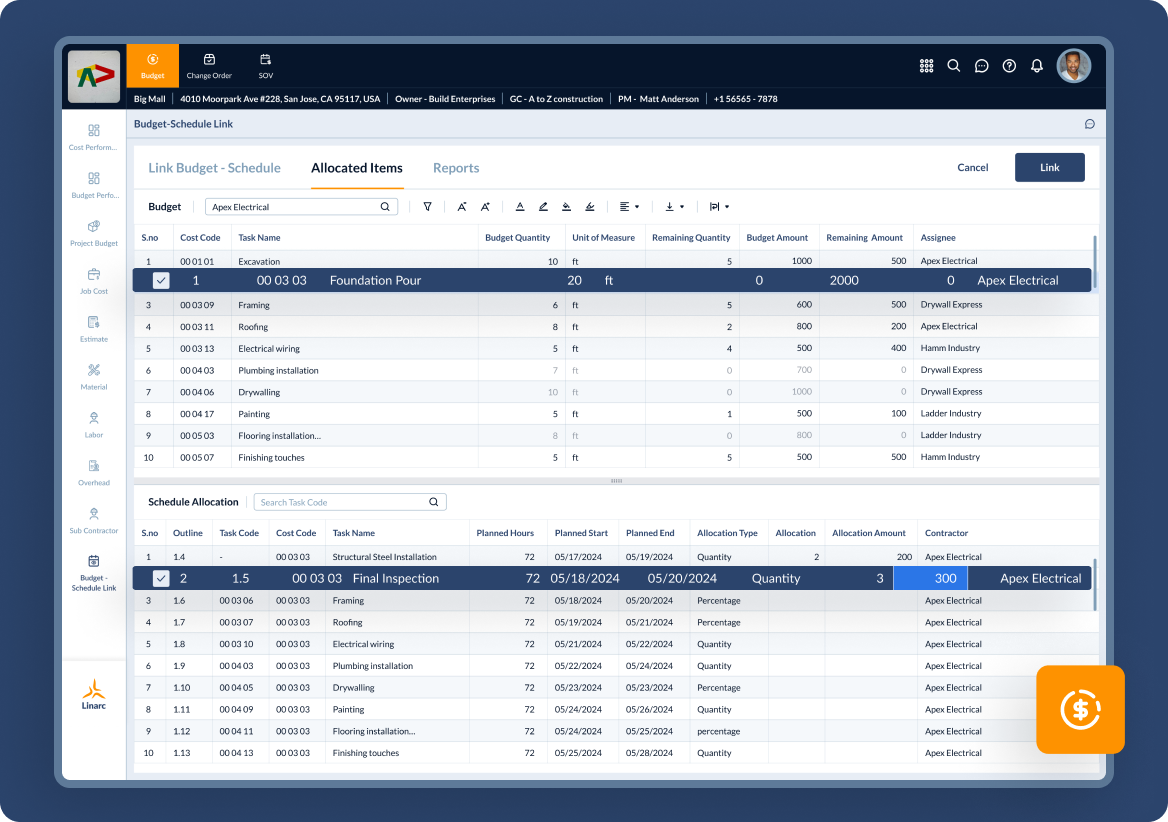Open the column freeze dropdown
Image resolution: width=1168 pixels, height=822 pixels.
(x=719, y=206)
